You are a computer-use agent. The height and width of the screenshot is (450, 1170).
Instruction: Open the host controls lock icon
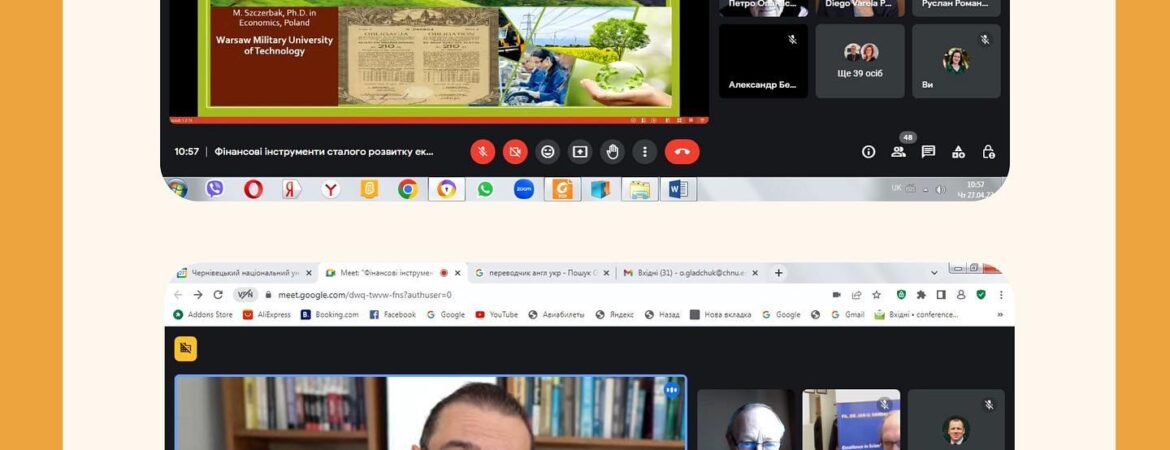[x=989, y=151]
